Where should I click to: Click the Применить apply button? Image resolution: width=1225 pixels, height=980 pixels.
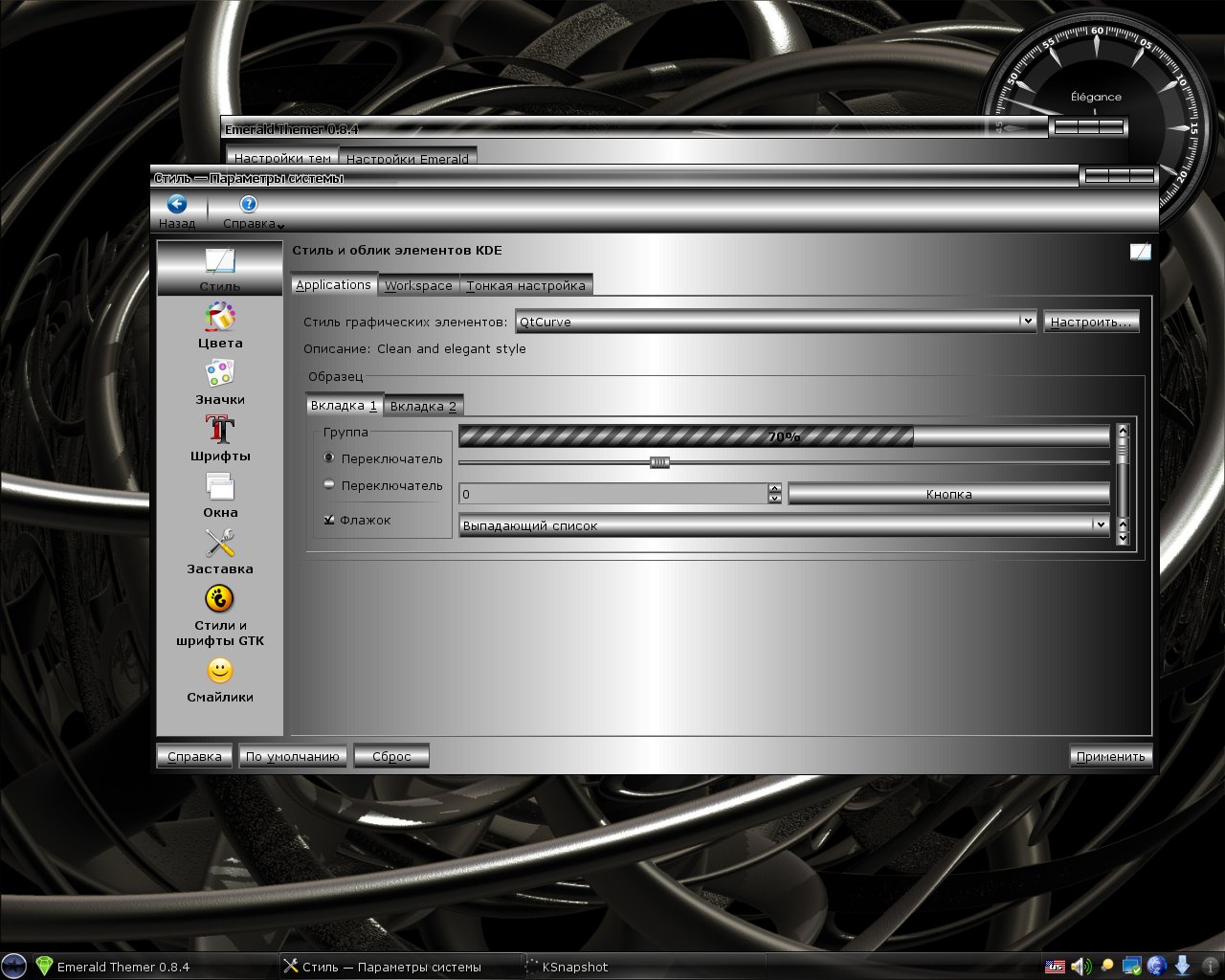click(1110, 756)
